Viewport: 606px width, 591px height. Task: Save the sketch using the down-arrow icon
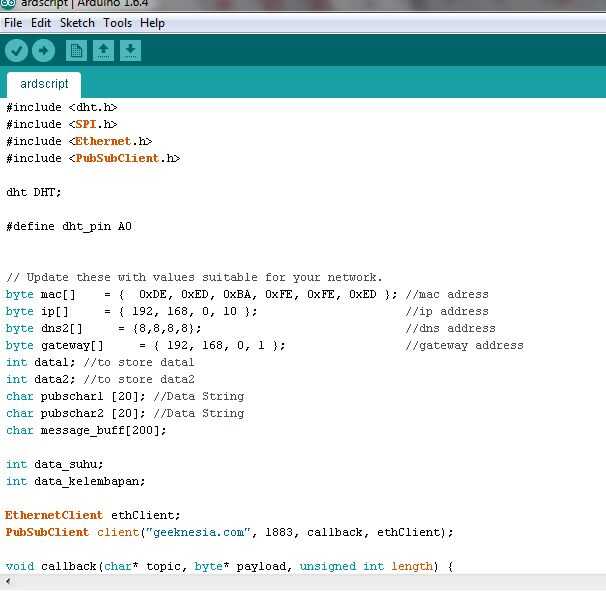[x=130, y=51]
